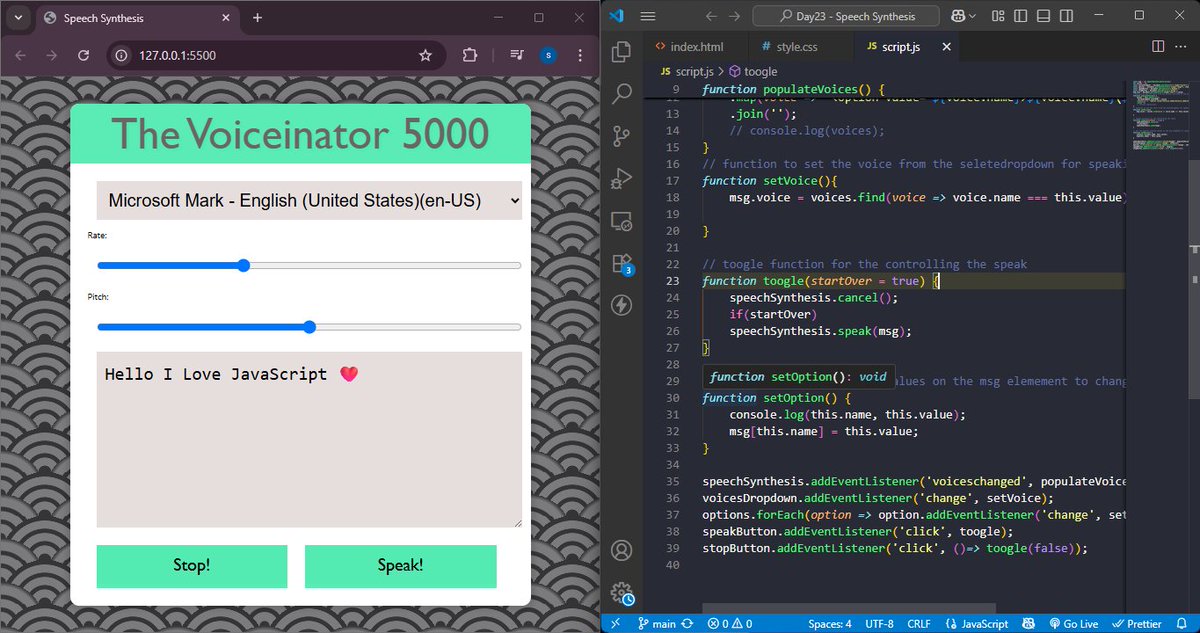
Task: Switch to the index.html tab
Action: [x=691, y=46]
